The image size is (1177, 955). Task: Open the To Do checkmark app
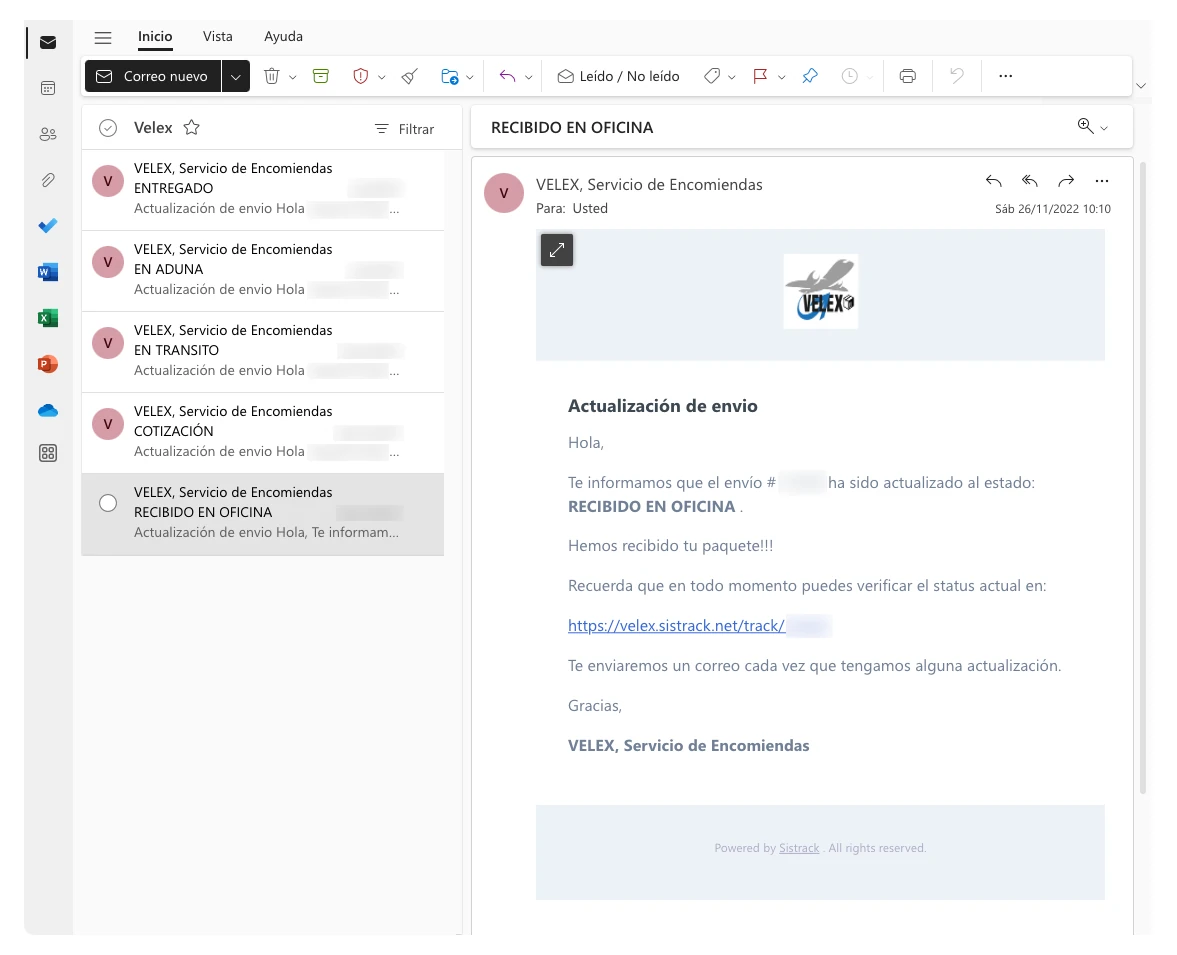tap(48, 226)
